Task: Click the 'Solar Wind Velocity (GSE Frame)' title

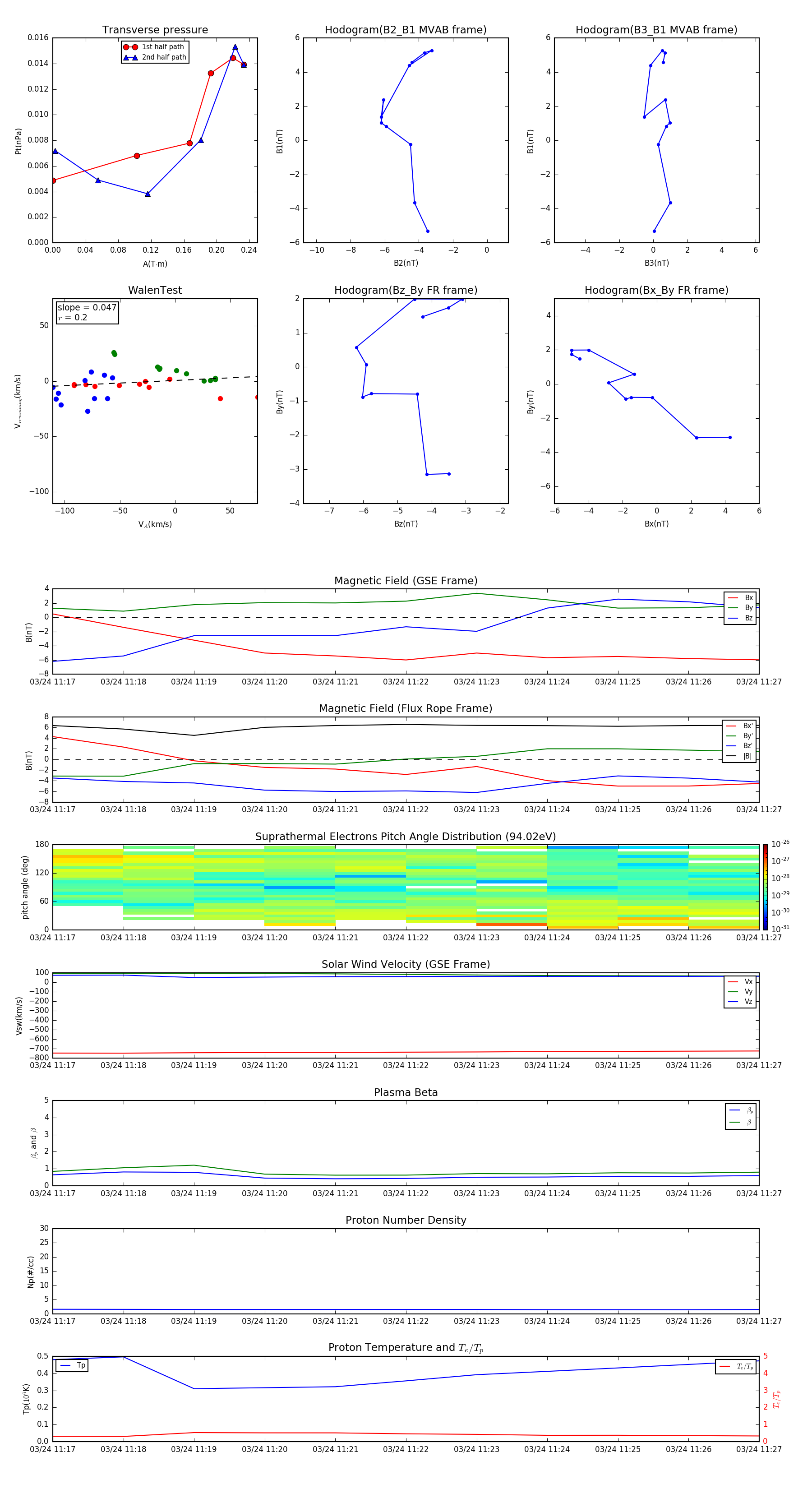Action: pyautogui.click(x=406, y=965)
